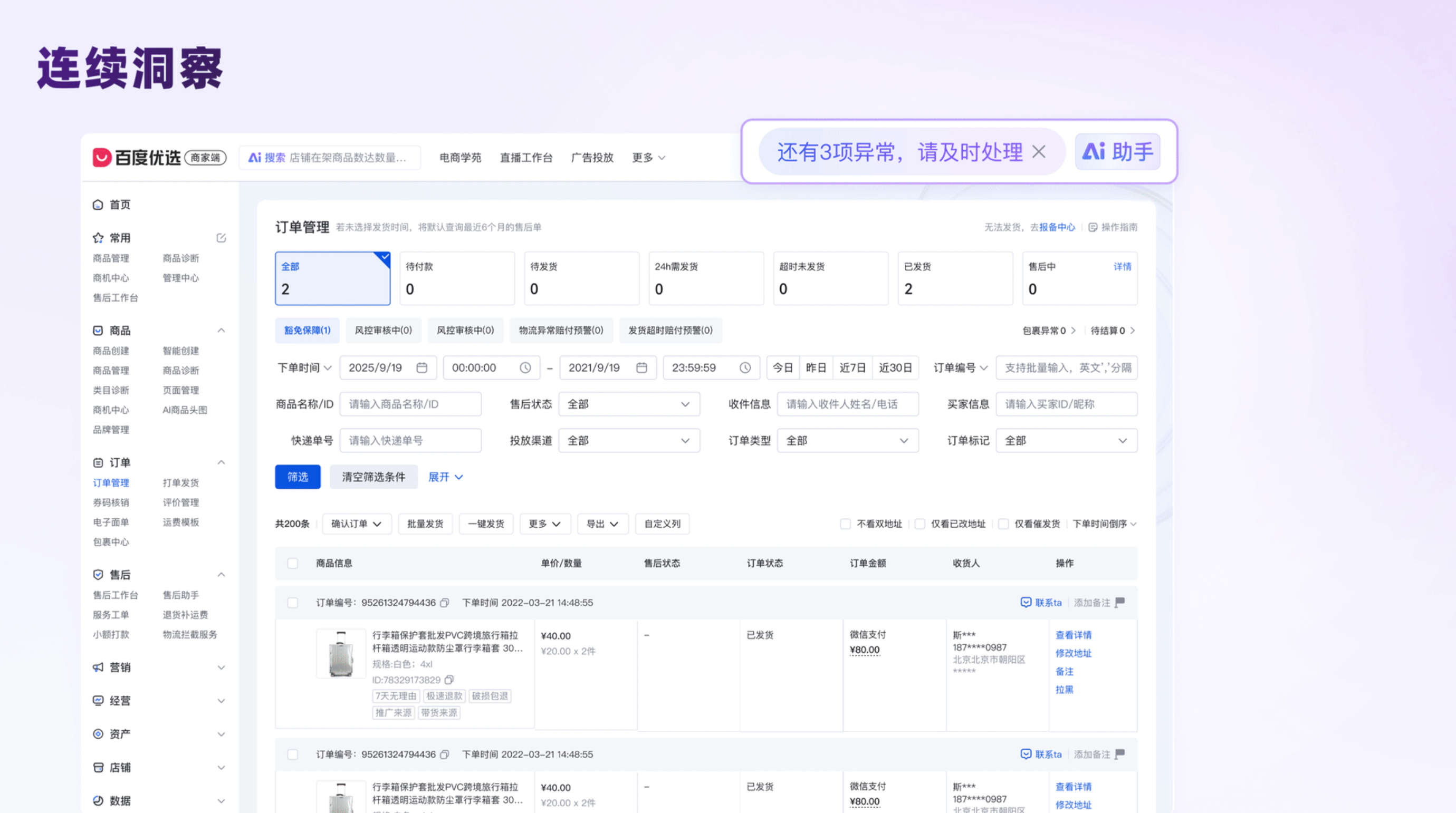Open calendar icon in start date field

(422, 368)
